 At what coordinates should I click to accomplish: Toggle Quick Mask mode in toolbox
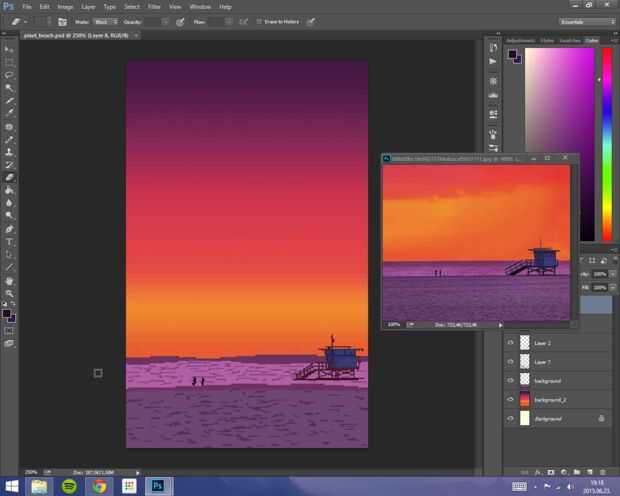click(9, 331)
